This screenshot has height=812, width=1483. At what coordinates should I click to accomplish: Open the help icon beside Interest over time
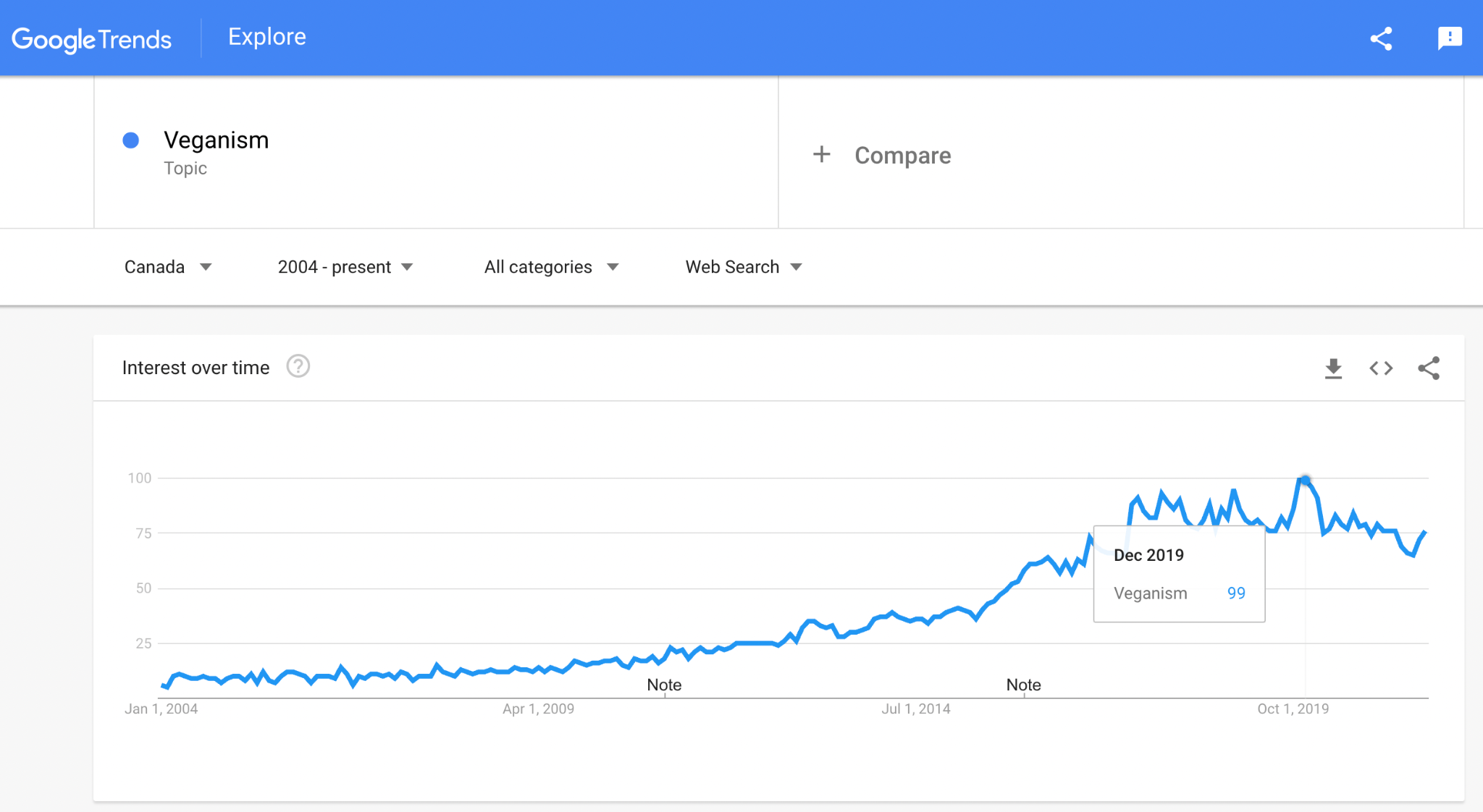pyautogui.click(x=298, y=367)
